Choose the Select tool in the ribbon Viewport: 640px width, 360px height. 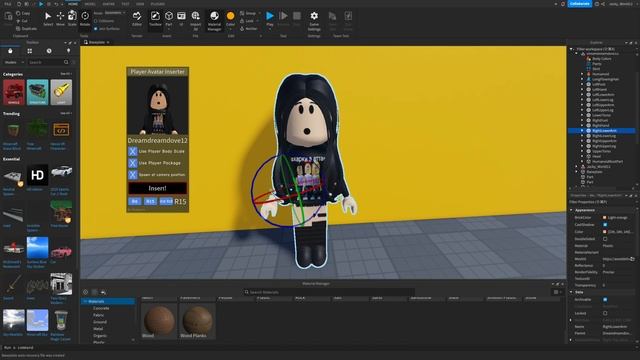(48, 19)
